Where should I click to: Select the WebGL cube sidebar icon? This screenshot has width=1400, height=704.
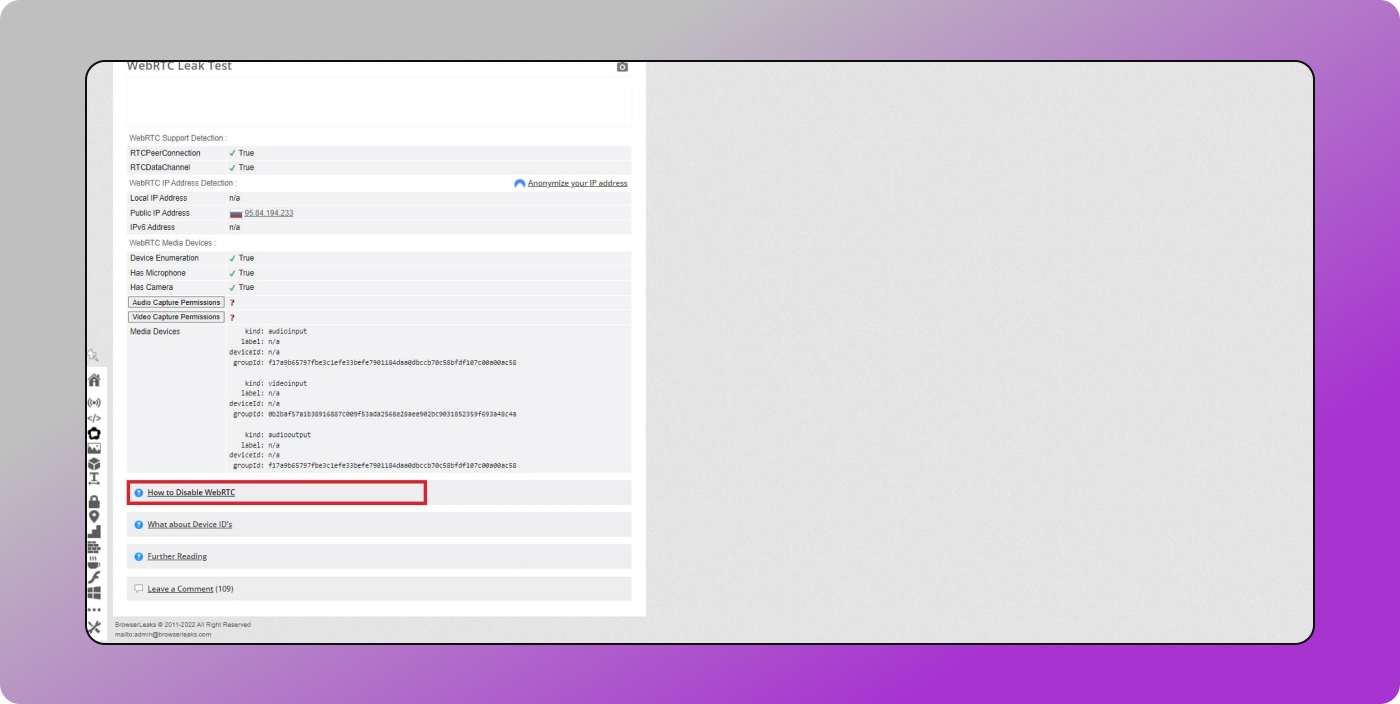click(x=94, y=464)
